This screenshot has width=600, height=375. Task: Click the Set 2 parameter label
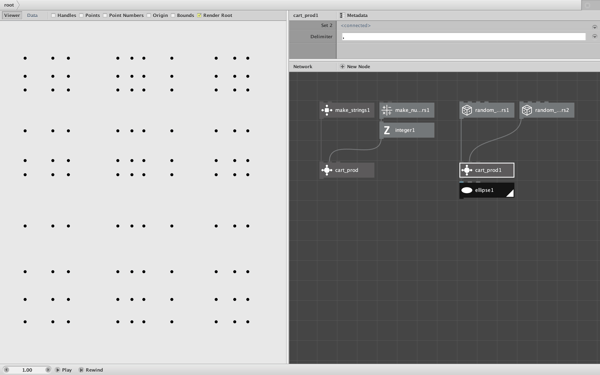(x=326, y=25)
